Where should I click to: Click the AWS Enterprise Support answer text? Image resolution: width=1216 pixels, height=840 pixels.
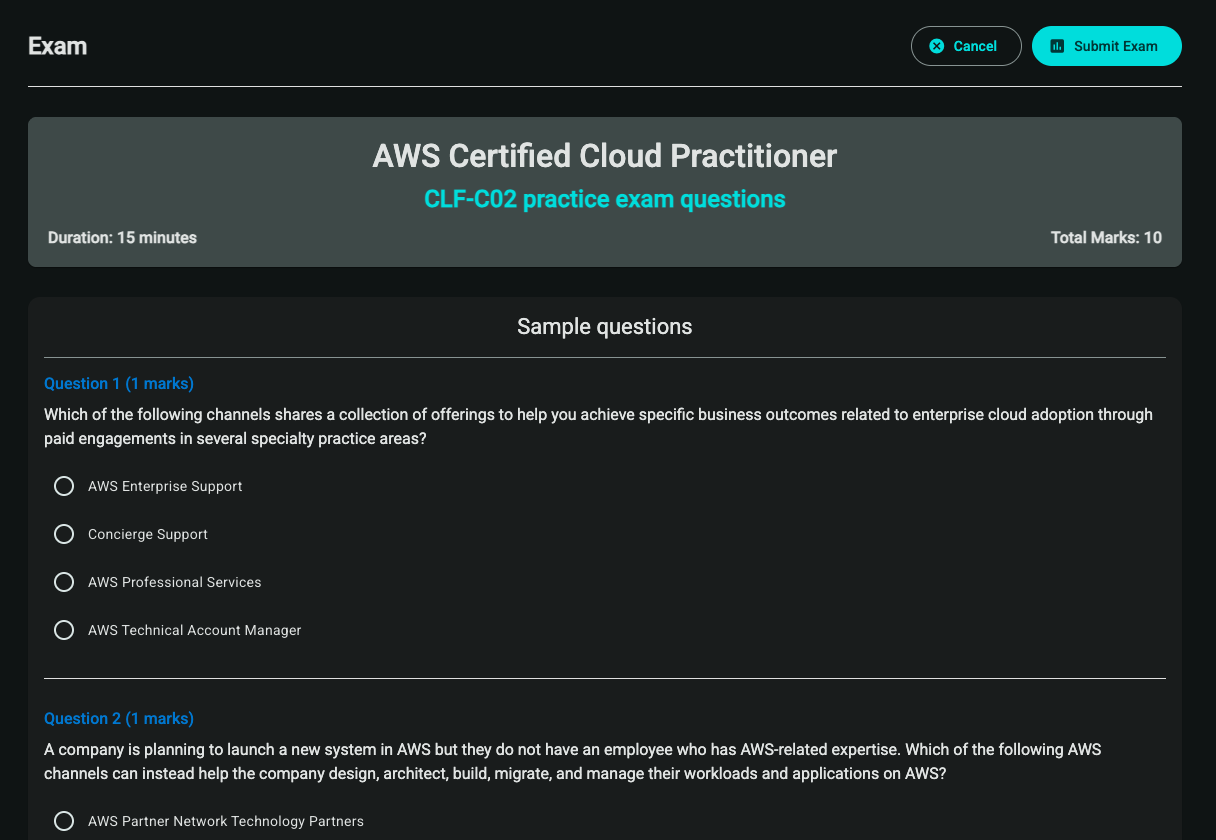(x=165, y=486)
